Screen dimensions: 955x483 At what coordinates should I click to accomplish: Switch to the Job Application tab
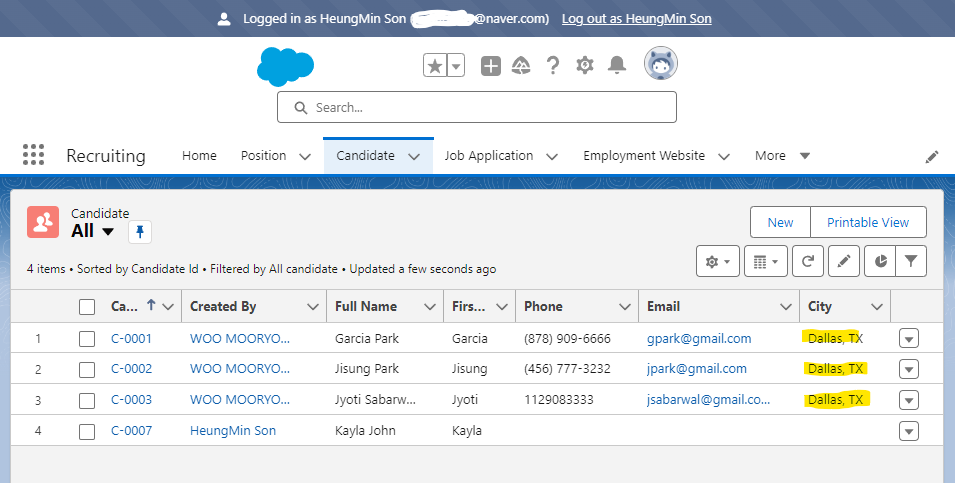point(488,156)
